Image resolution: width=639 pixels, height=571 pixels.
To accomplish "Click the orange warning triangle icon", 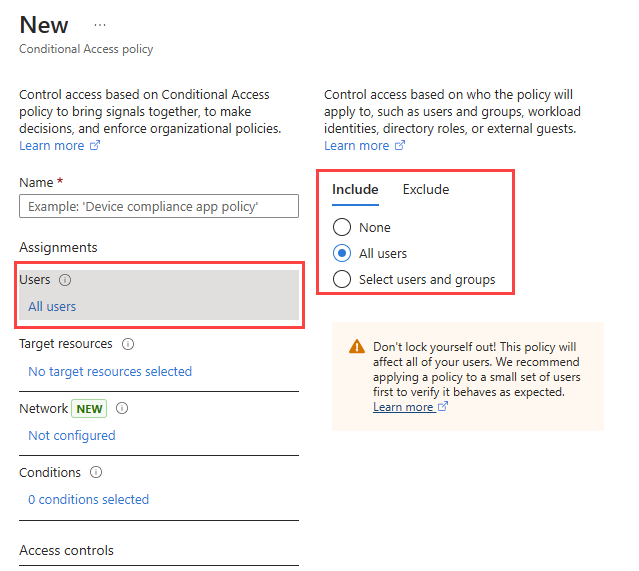I will (x=357, y=346).
